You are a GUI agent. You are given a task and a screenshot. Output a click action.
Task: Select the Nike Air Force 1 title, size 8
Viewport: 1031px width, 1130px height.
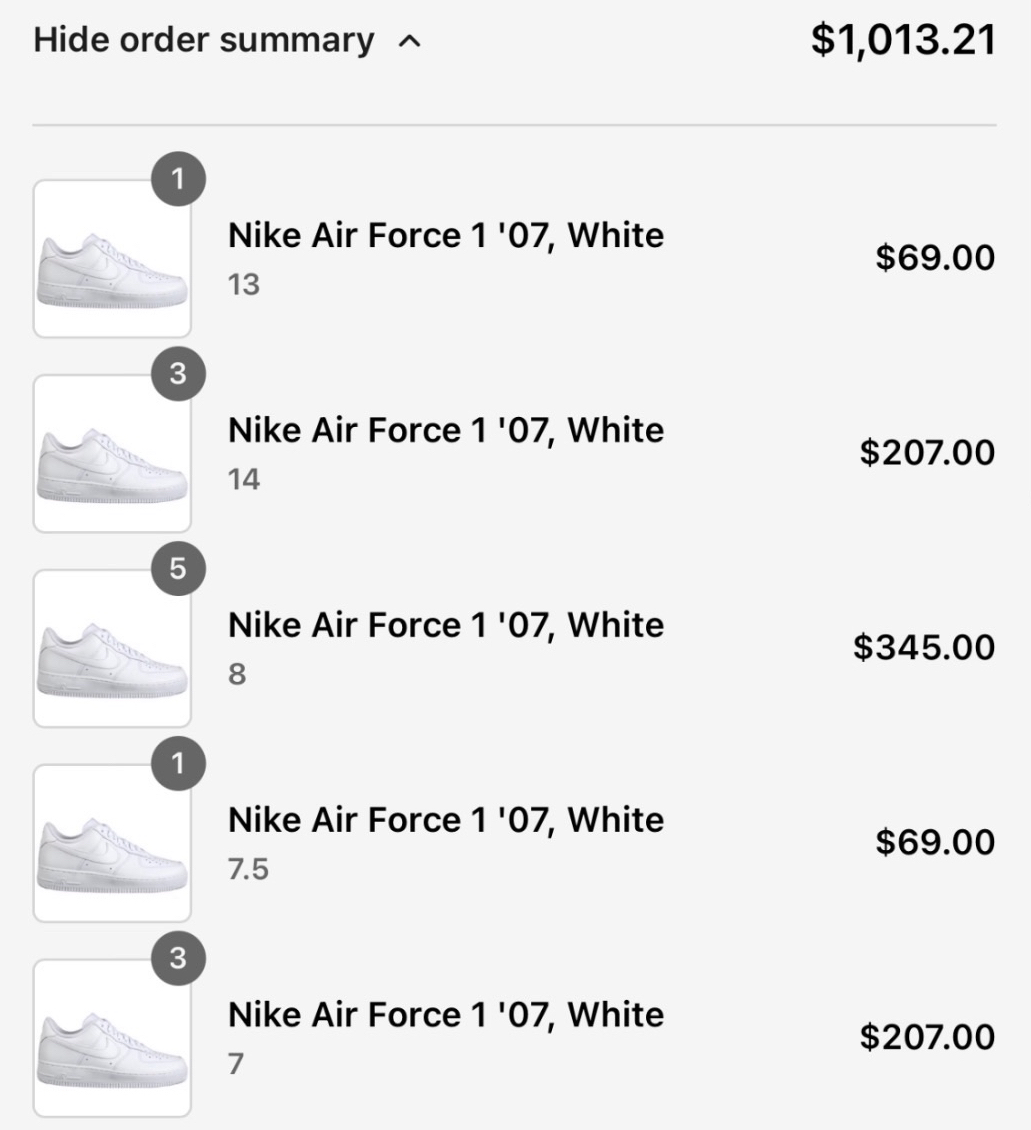tap(446, 626)
